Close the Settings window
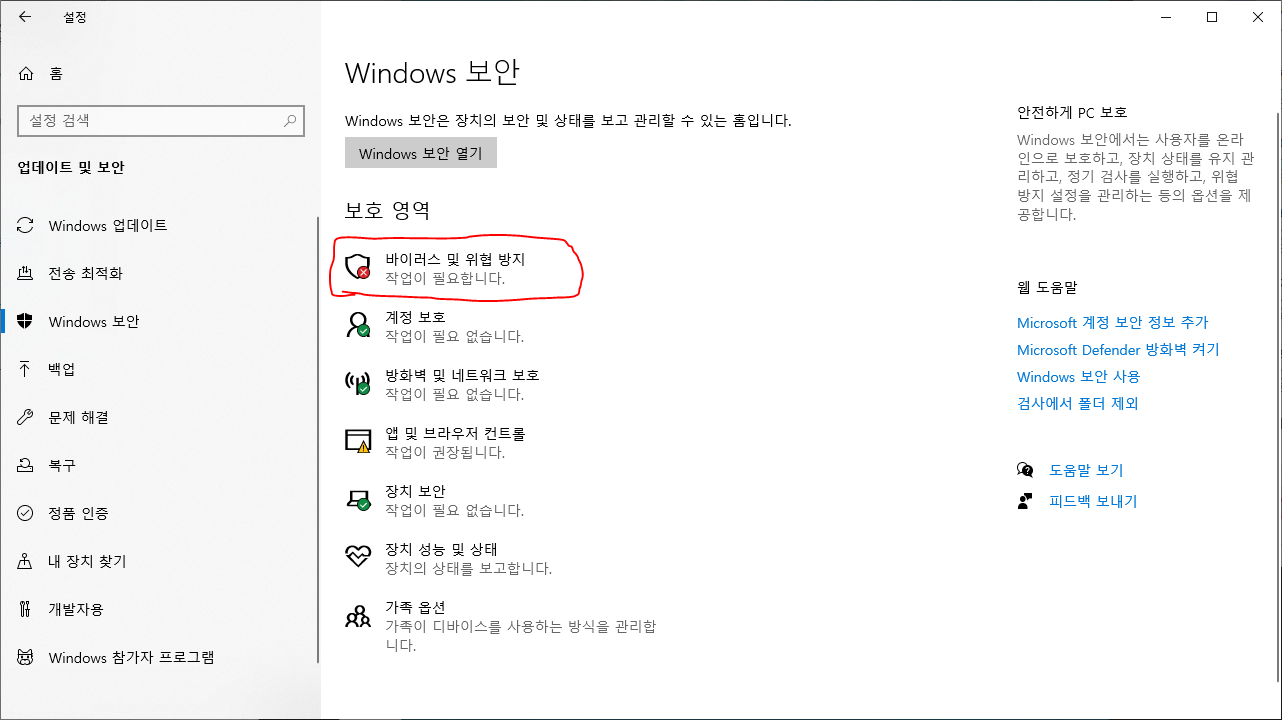Screen dimensions: 1282x720 pyautogui.click(x=1258, y=17)
